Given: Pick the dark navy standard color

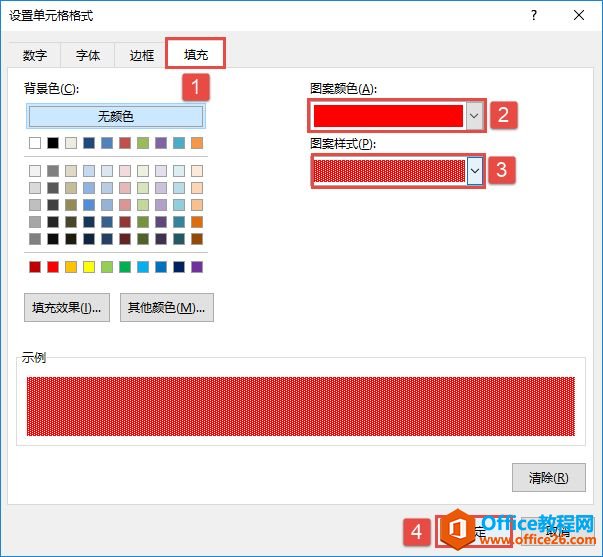Looking at the screenshot, I should (x=179, y=267).
